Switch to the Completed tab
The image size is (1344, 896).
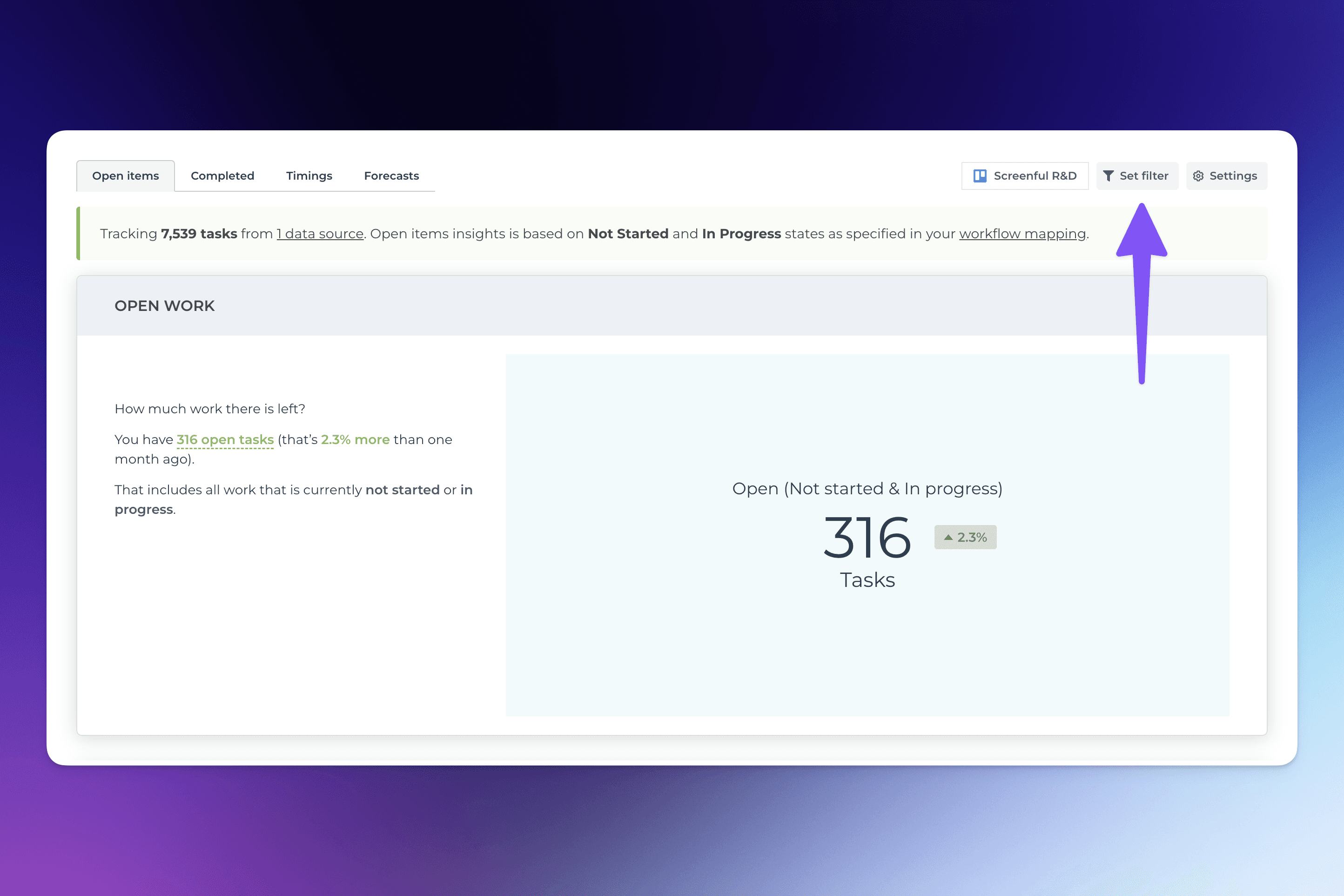[221, 175]
